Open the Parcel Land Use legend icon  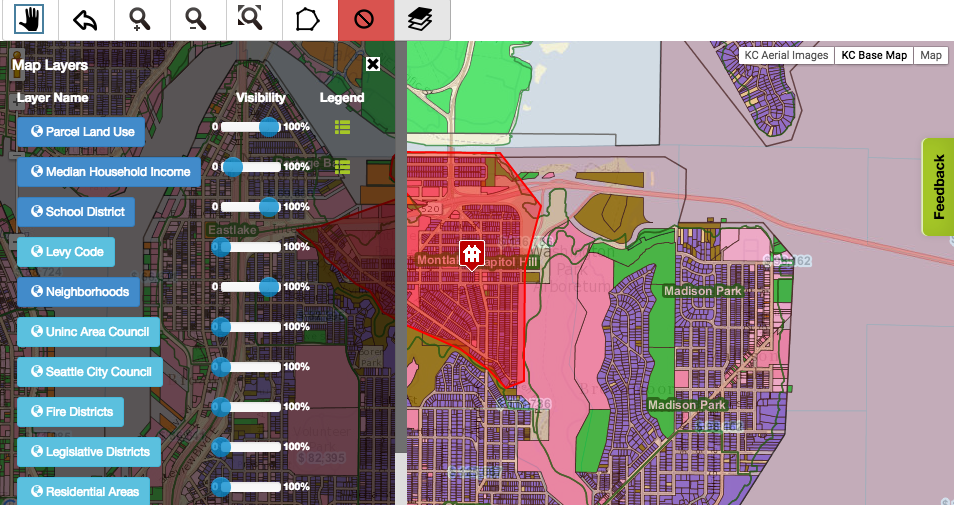(342, 127)
